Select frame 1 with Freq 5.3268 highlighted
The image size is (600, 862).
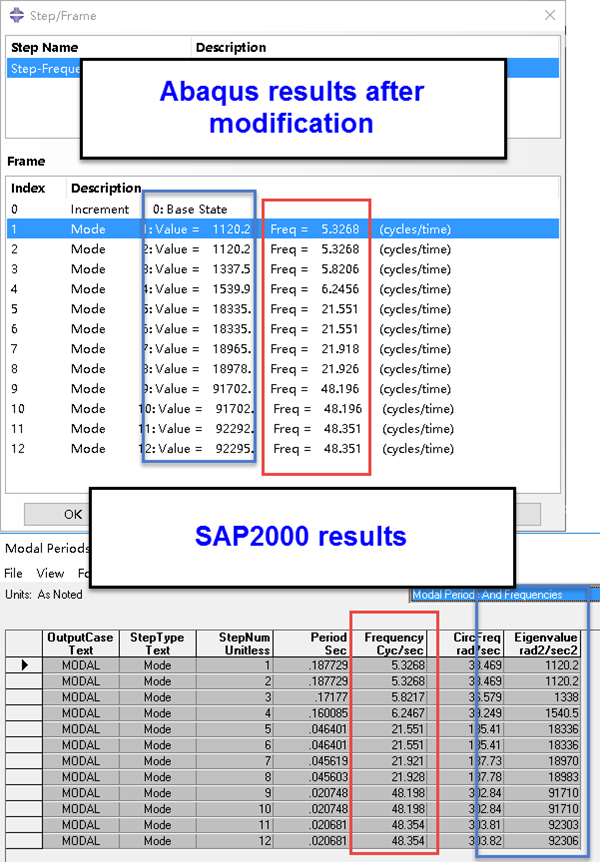(x=283, y=229)
